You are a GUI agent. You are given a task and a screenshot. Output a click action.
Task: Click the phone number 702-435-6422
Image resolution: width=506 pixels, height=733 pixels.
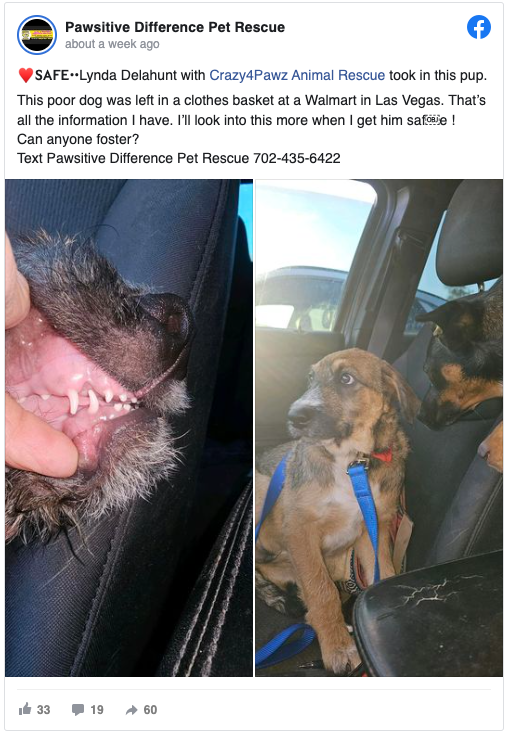pos(296,158)
